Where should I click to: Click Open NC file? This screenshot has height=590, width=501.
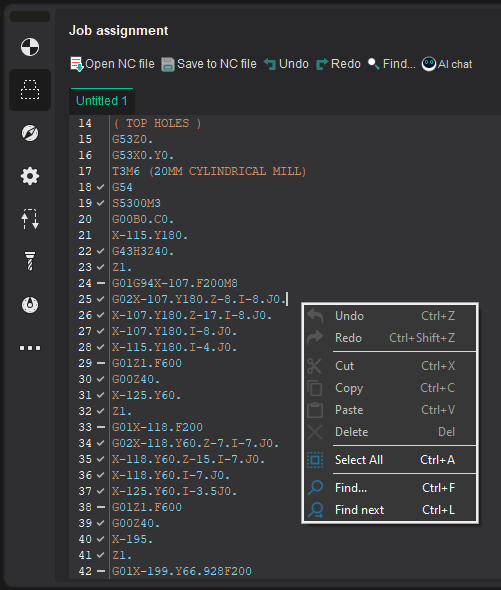click(x=112, y=64)
